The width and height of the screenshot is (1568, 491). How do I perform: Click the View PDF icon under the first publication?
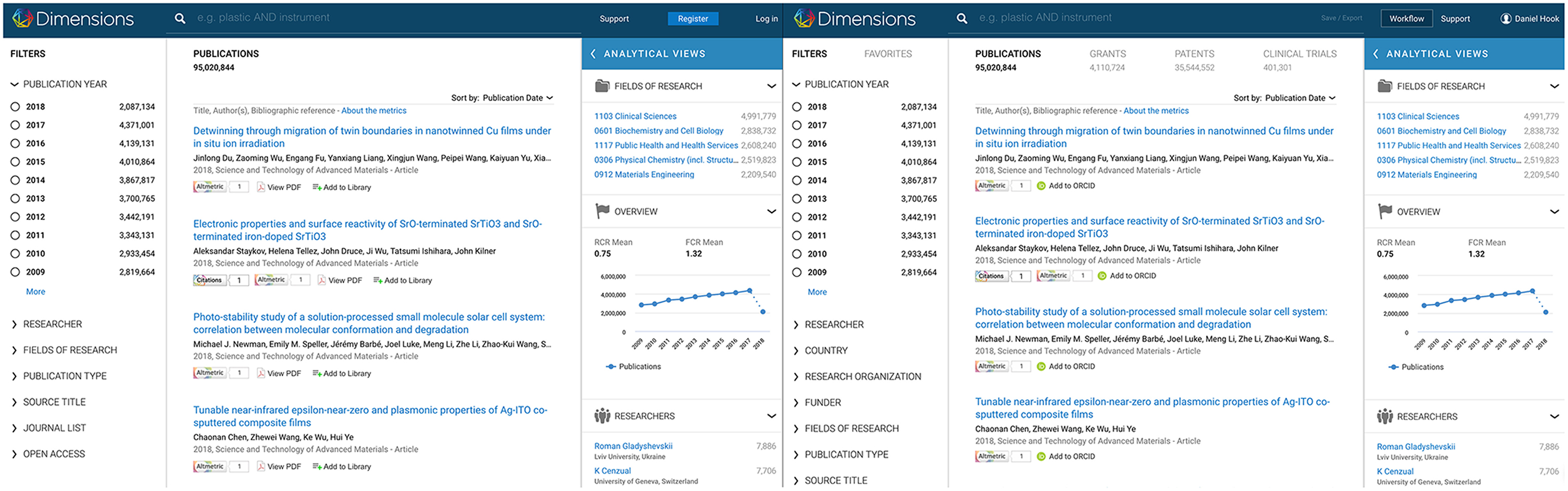tap(260, 187)
